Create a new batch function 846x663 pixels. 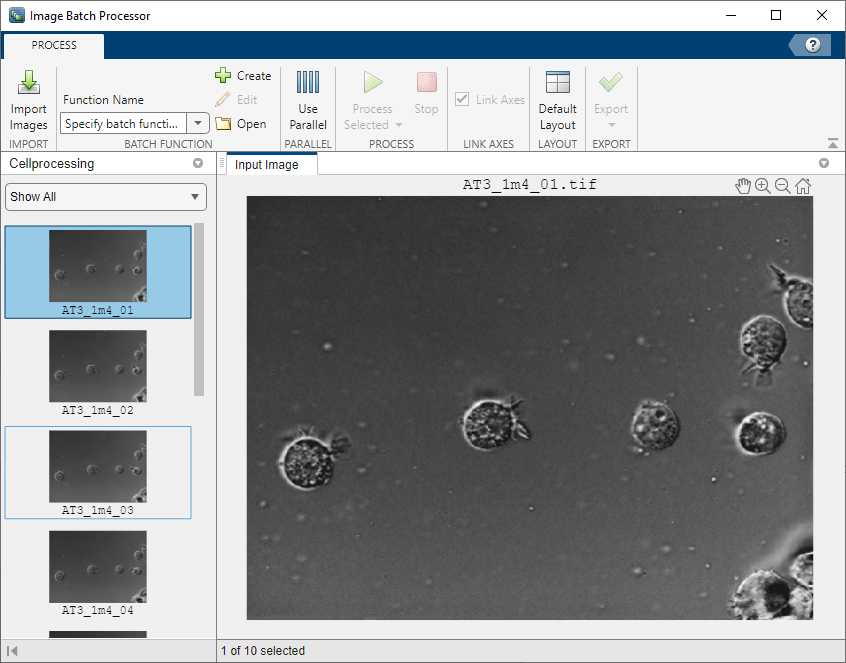point(243,76)
